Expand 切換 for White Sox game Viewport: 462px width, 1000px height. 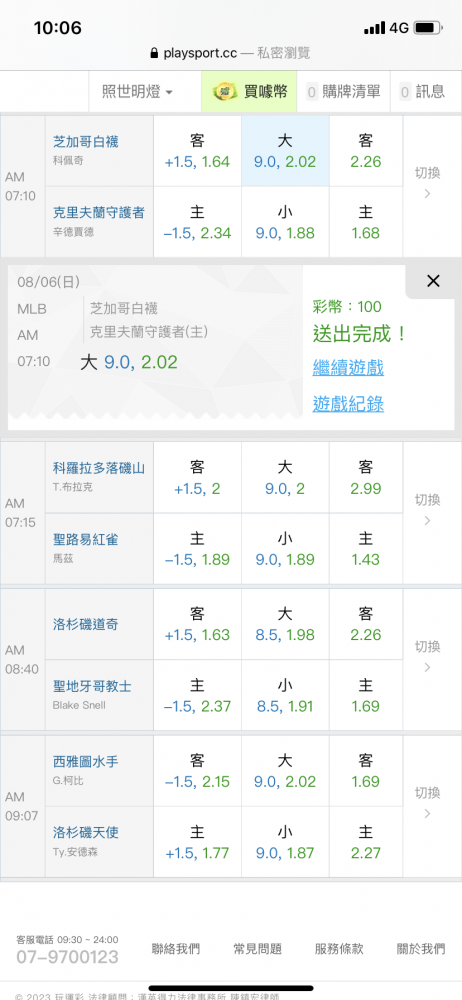[x=428, y=184]
